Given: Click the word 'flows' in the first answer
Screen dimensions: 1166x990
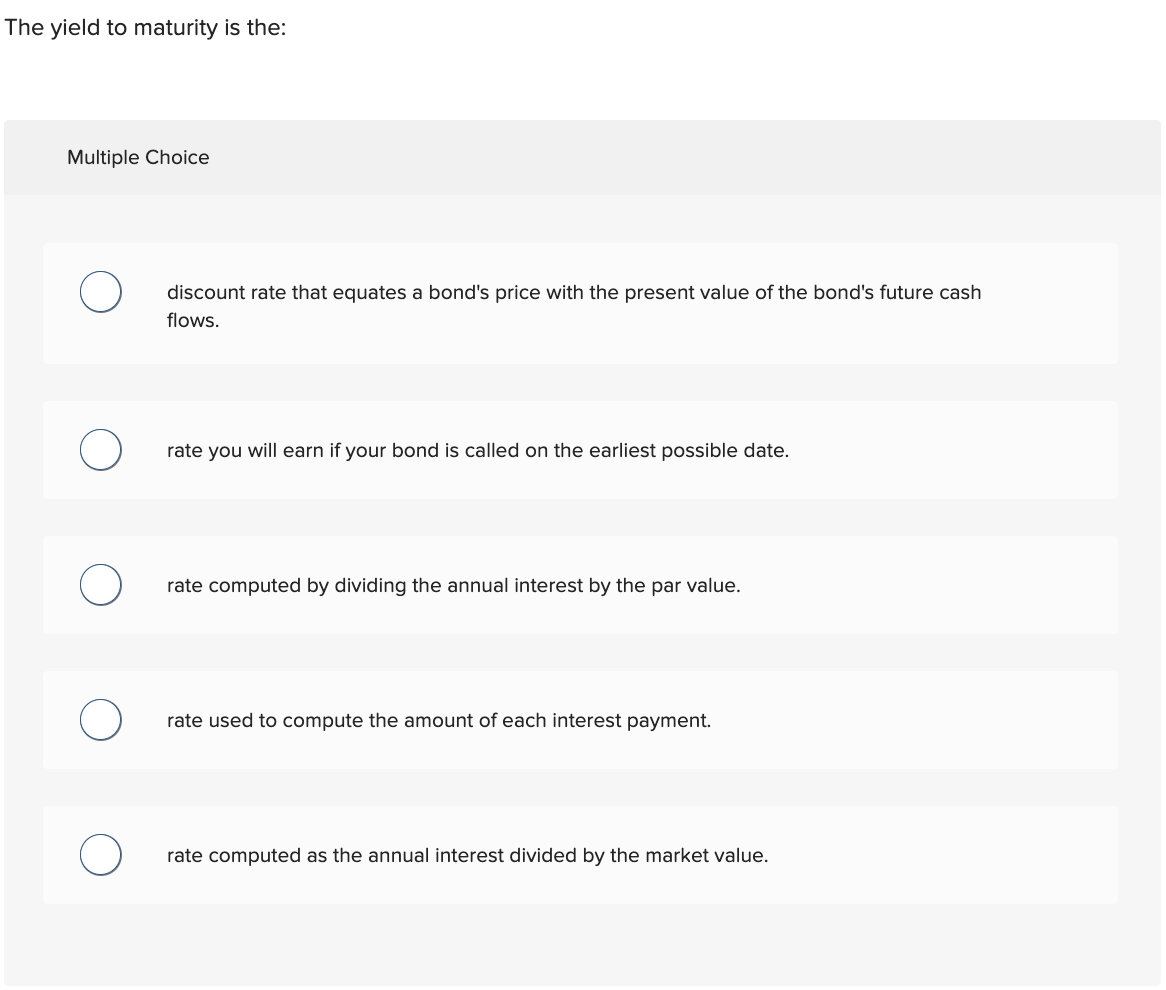Looking at the screenshot, I should pyautogui.click(x=191, y=320).
